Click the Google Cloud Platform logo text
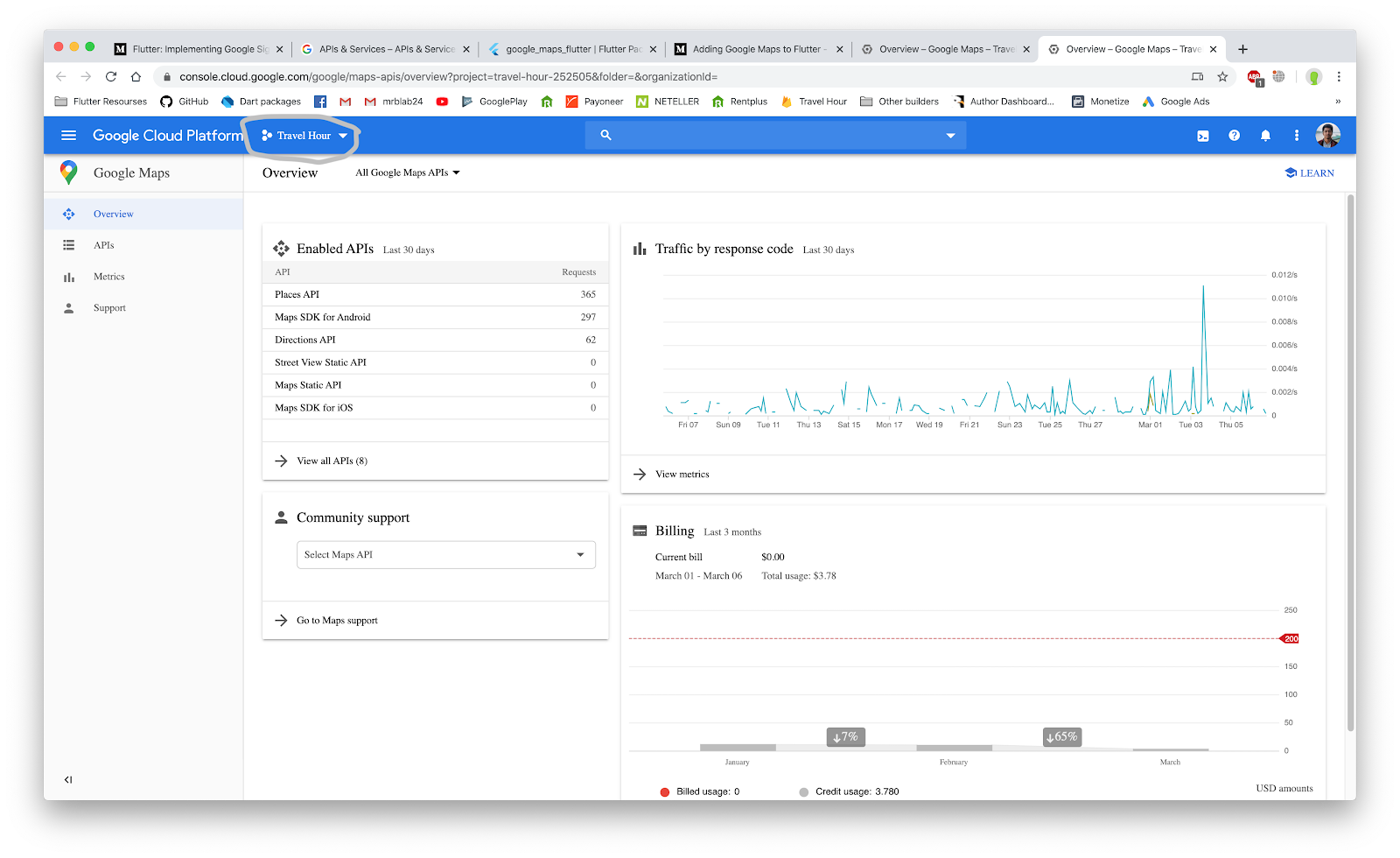The image size is (1400, 858). [168, 136]
